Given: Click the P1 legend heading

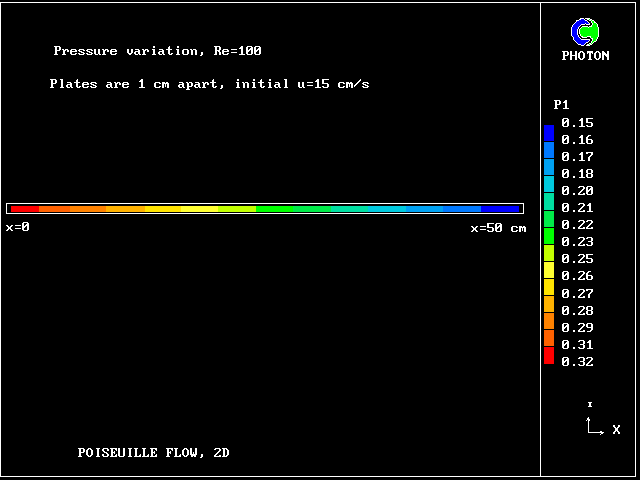Looking at the screenshot, I should click(561, 105).
